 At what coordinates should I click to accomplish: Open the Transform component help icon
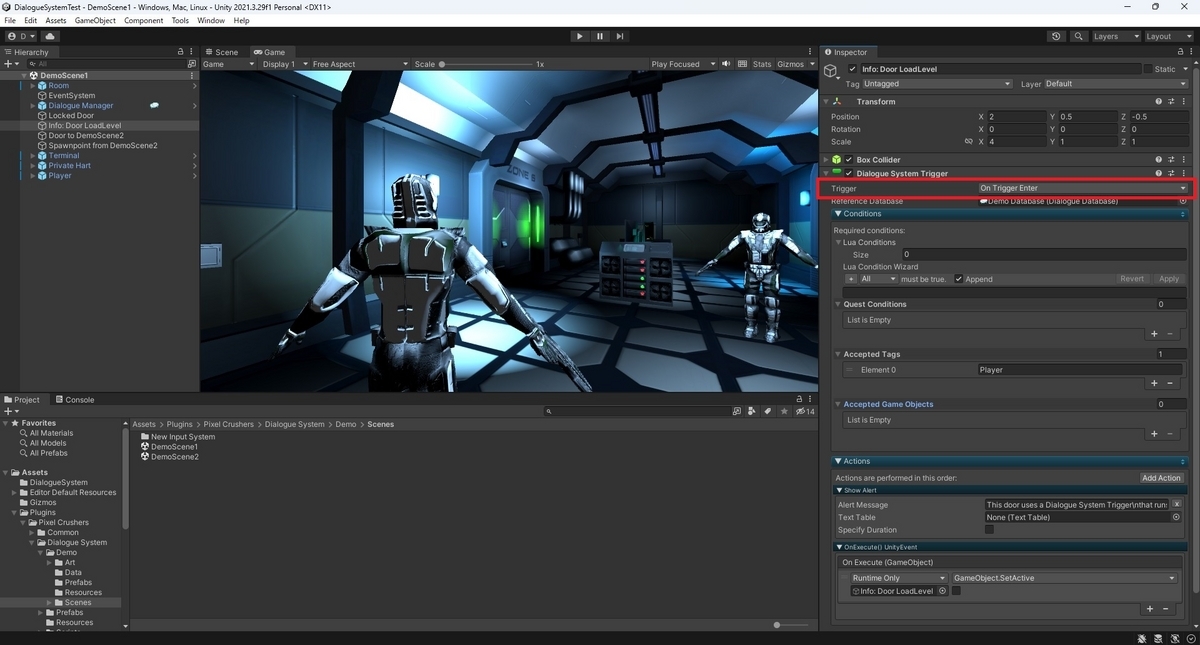click(x=1159, y=102)
